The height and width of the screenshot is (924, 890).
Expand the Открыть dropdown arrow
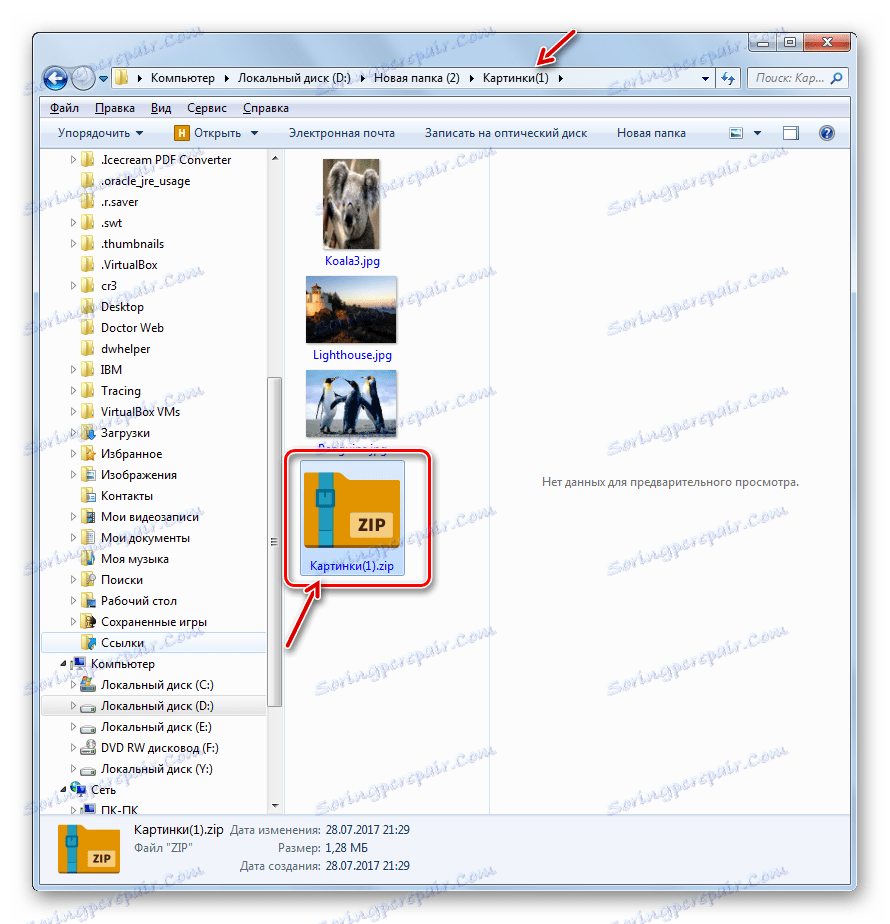255,133
